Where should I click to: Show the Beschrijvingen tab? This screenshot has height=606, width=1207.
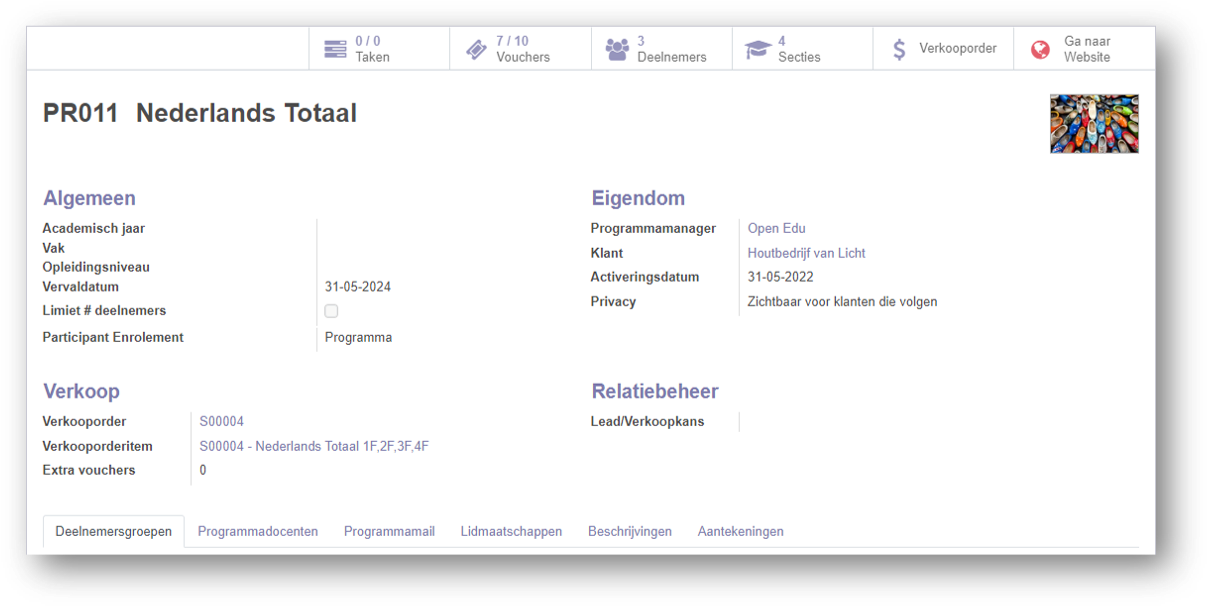[630, 532]
